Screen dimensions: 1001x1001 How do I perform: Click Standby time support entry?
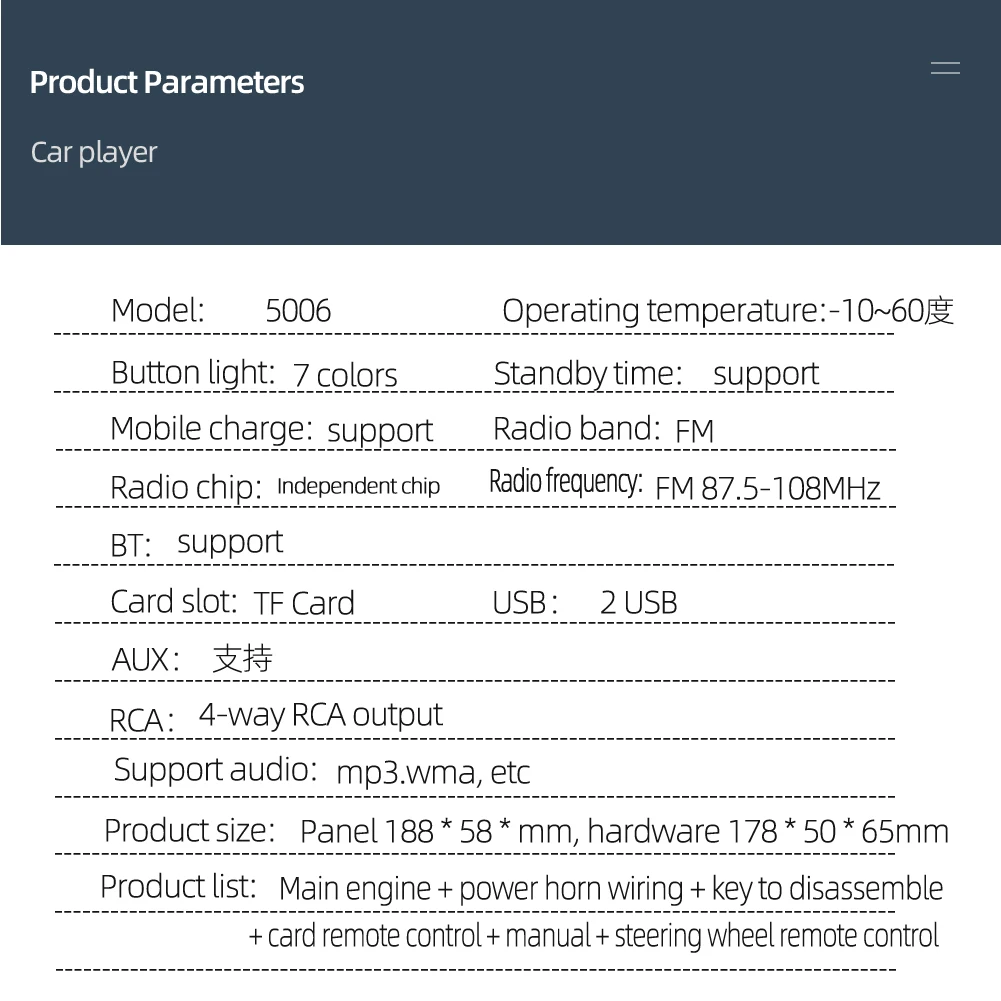pos(656,373)
